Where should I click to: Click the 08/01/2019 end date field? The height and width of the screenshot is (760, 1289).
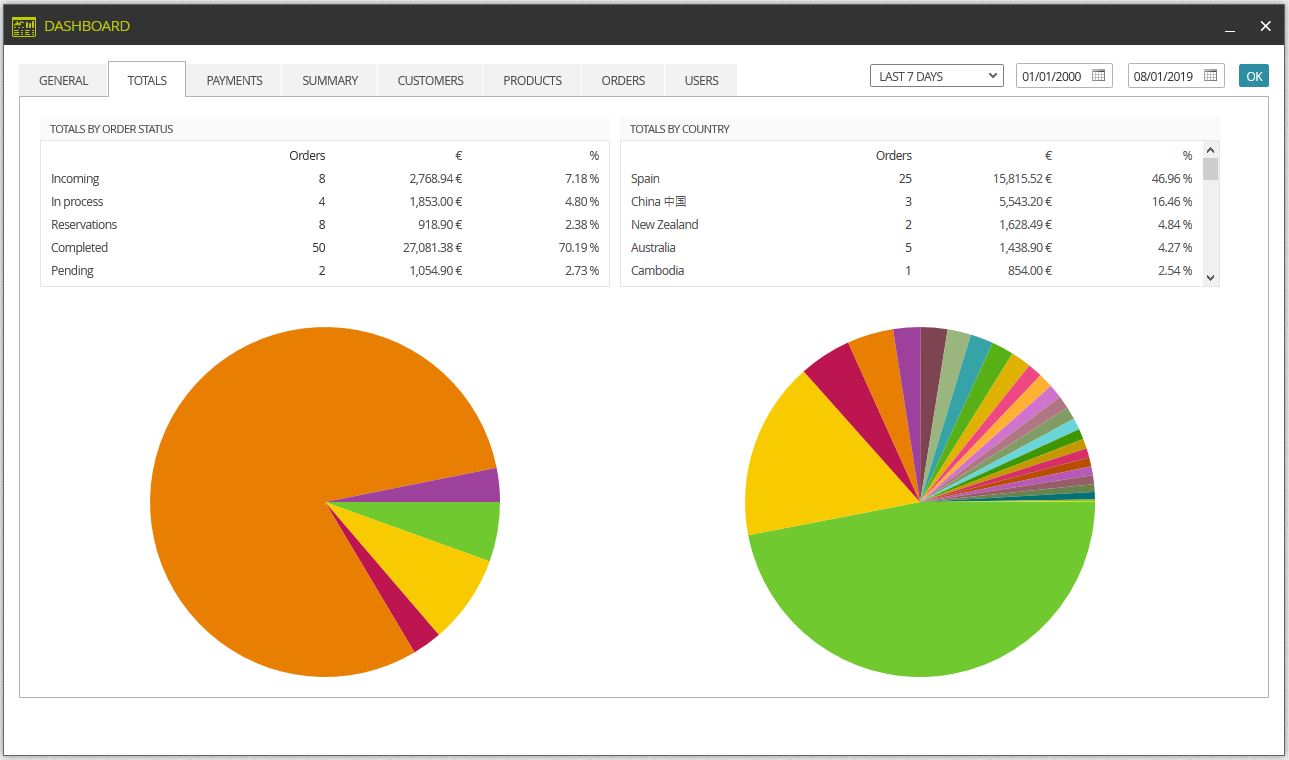[x=1176, y=76]
